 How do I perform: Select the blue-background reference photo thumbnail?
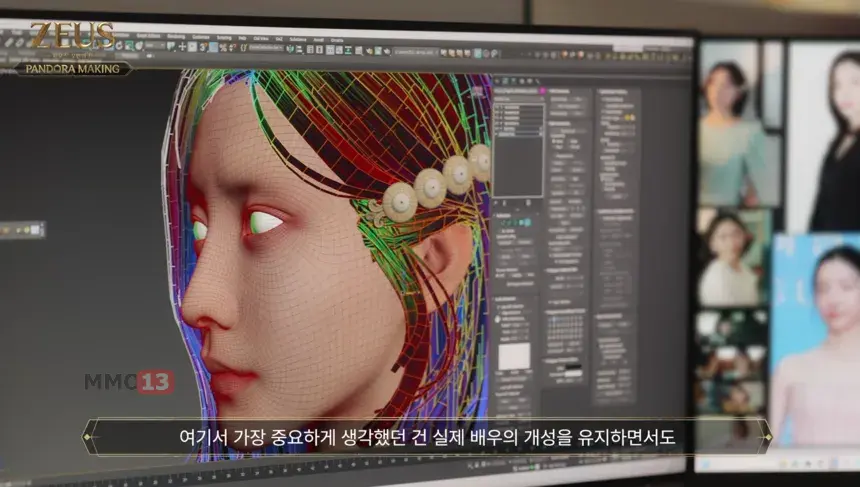[x=816, y=340]
